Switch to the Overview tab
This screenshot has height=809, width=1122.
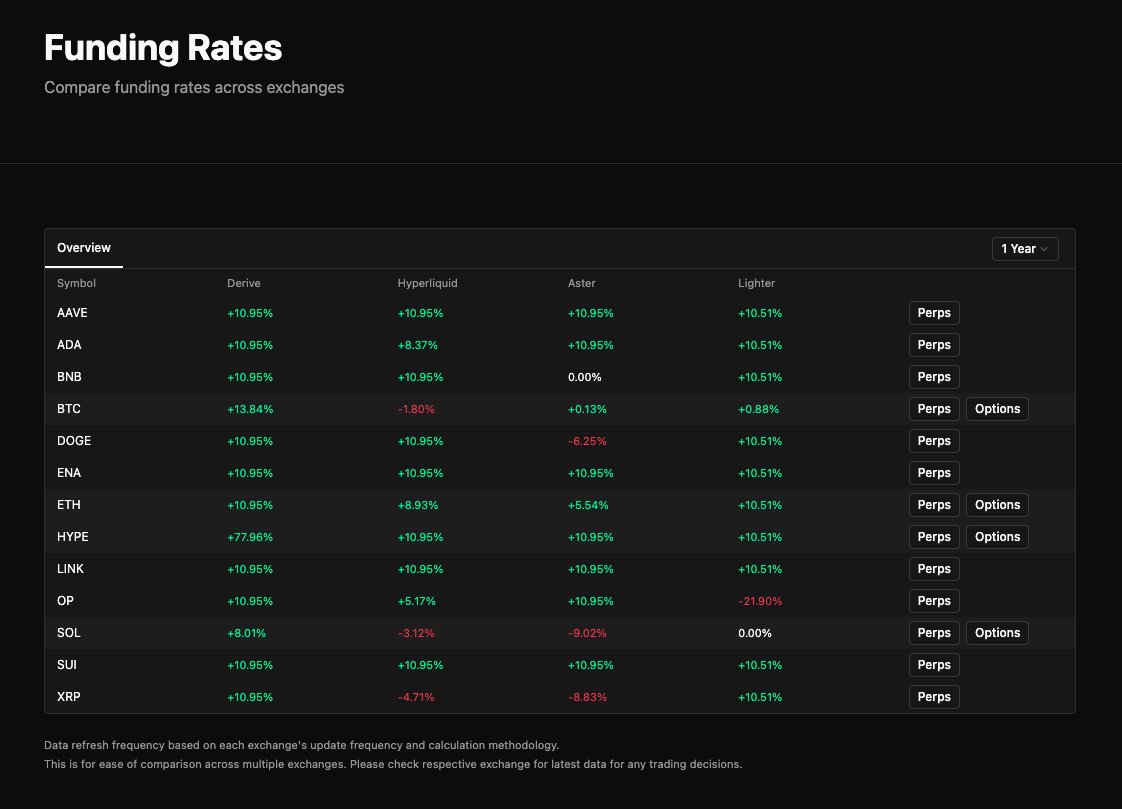pyautogui.click(x=84, y=248)
